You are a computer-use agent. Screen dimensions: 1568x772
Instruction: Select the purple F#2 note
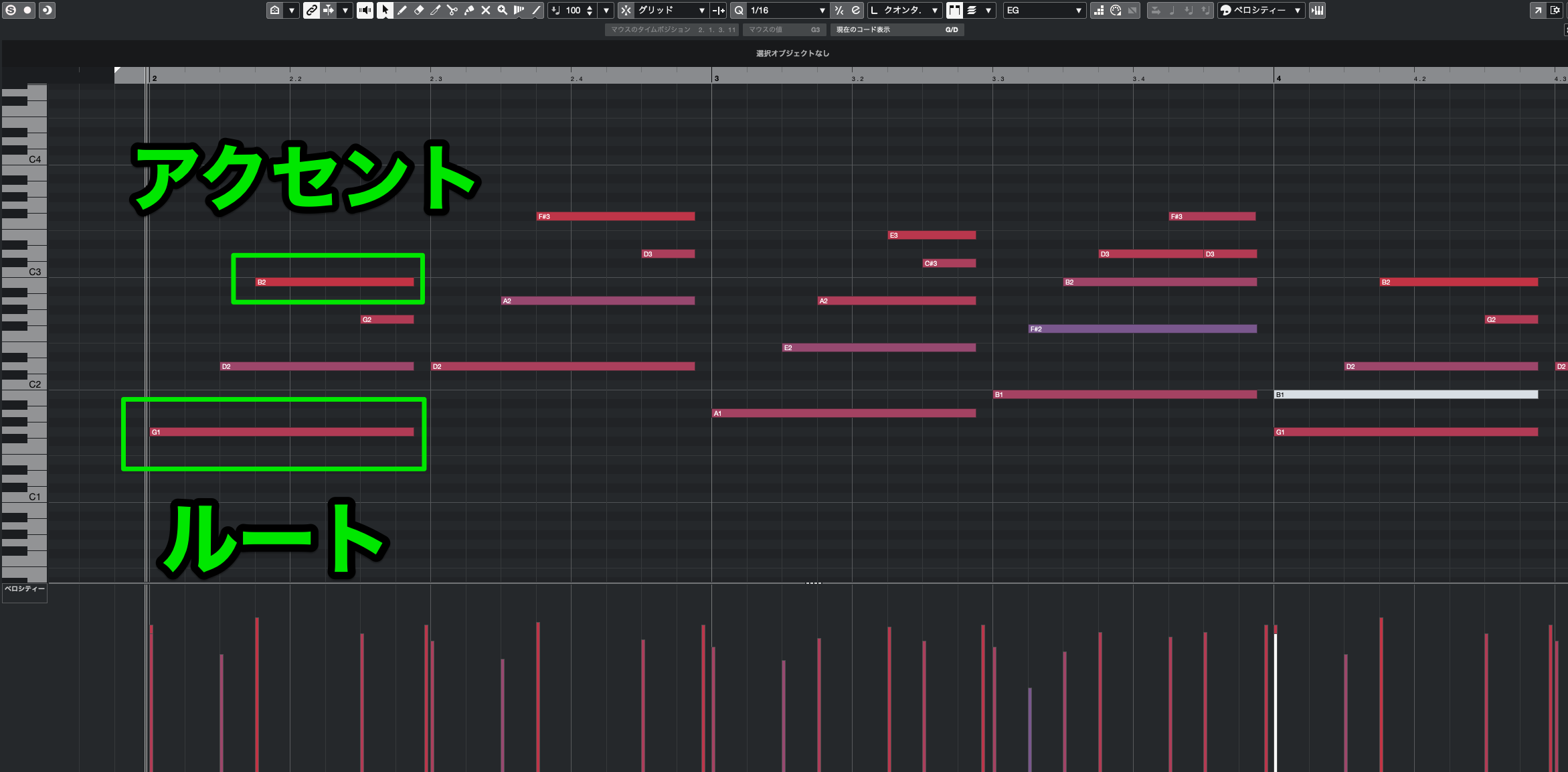pyautogui.click(x=1142, y=329)
